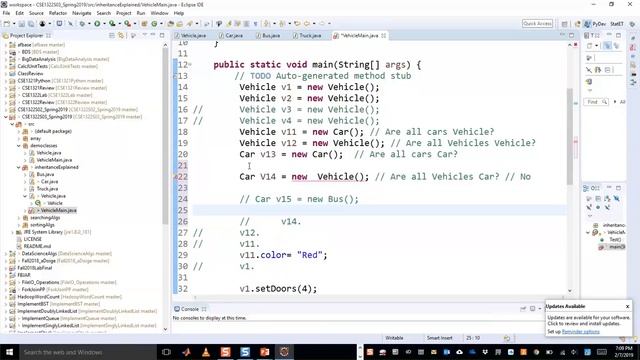Click the Windows search box on taskbar
This screenshot has height=360, width=640.
(x=88, y=352)
